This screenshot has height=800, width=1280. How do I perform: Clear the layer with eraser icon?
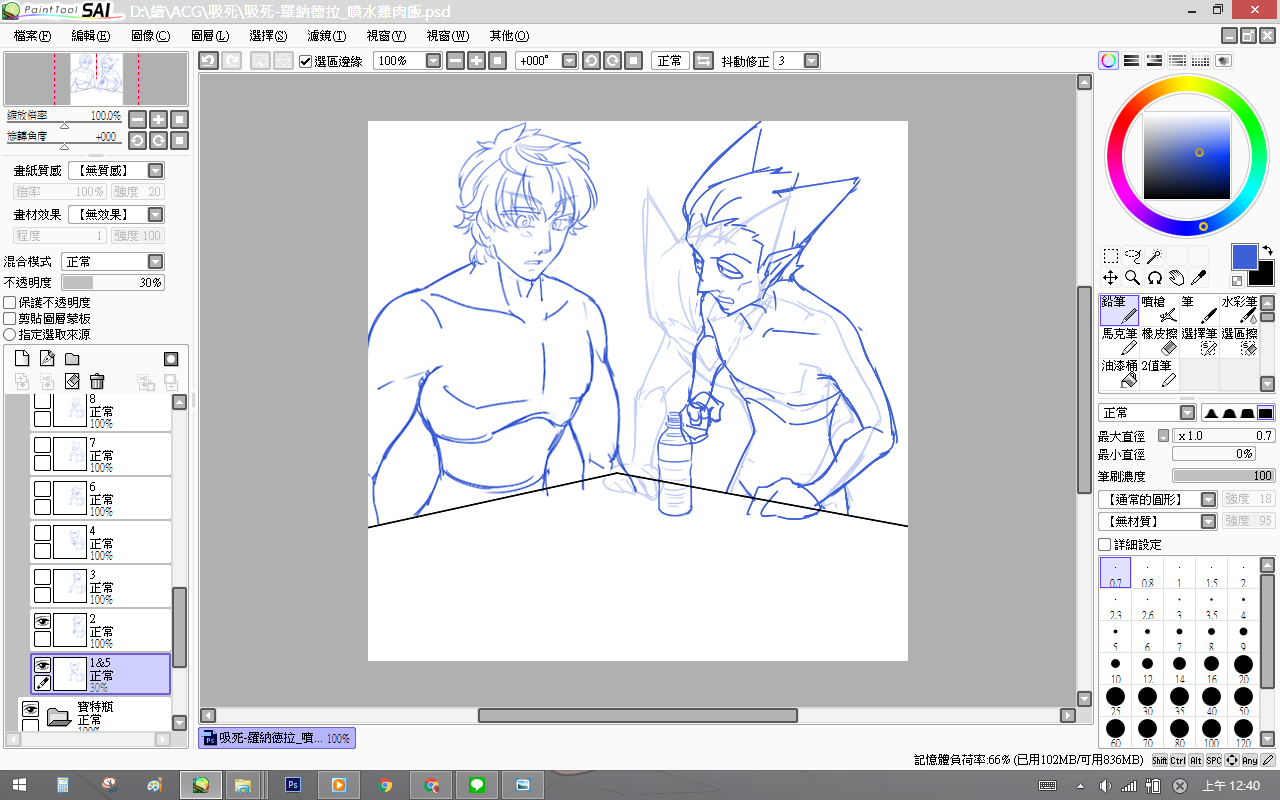tap(72, 381)
